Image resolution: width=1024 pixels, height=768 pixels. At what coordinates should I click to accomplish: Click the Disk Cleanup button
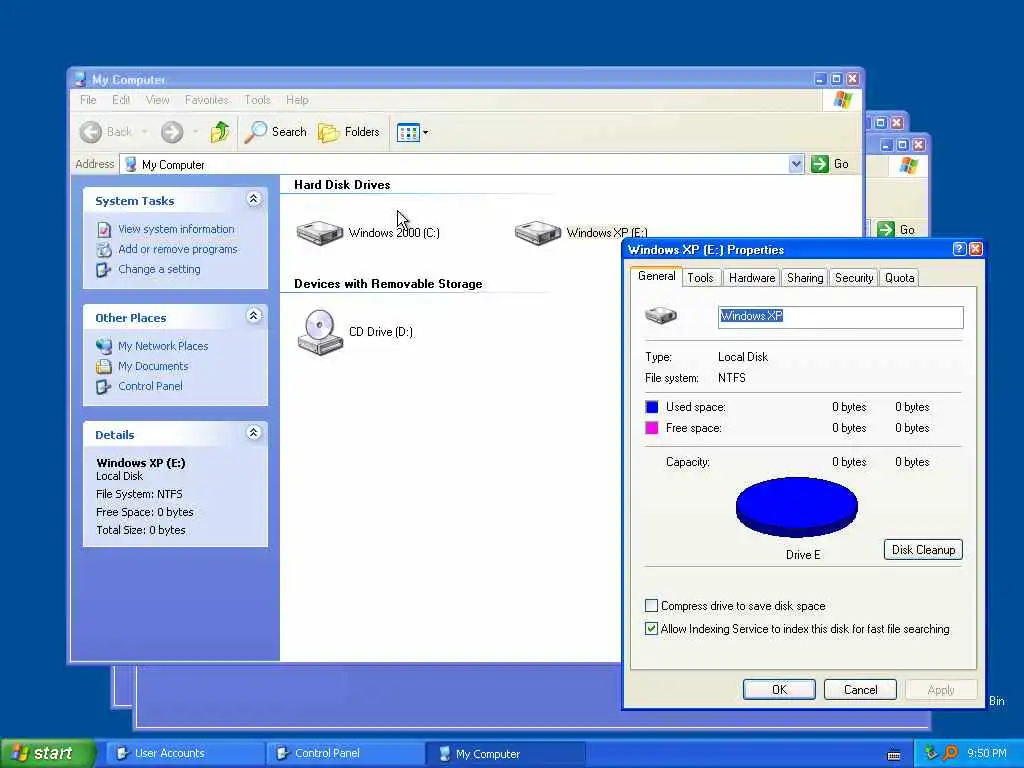click(x=923, y=550)
